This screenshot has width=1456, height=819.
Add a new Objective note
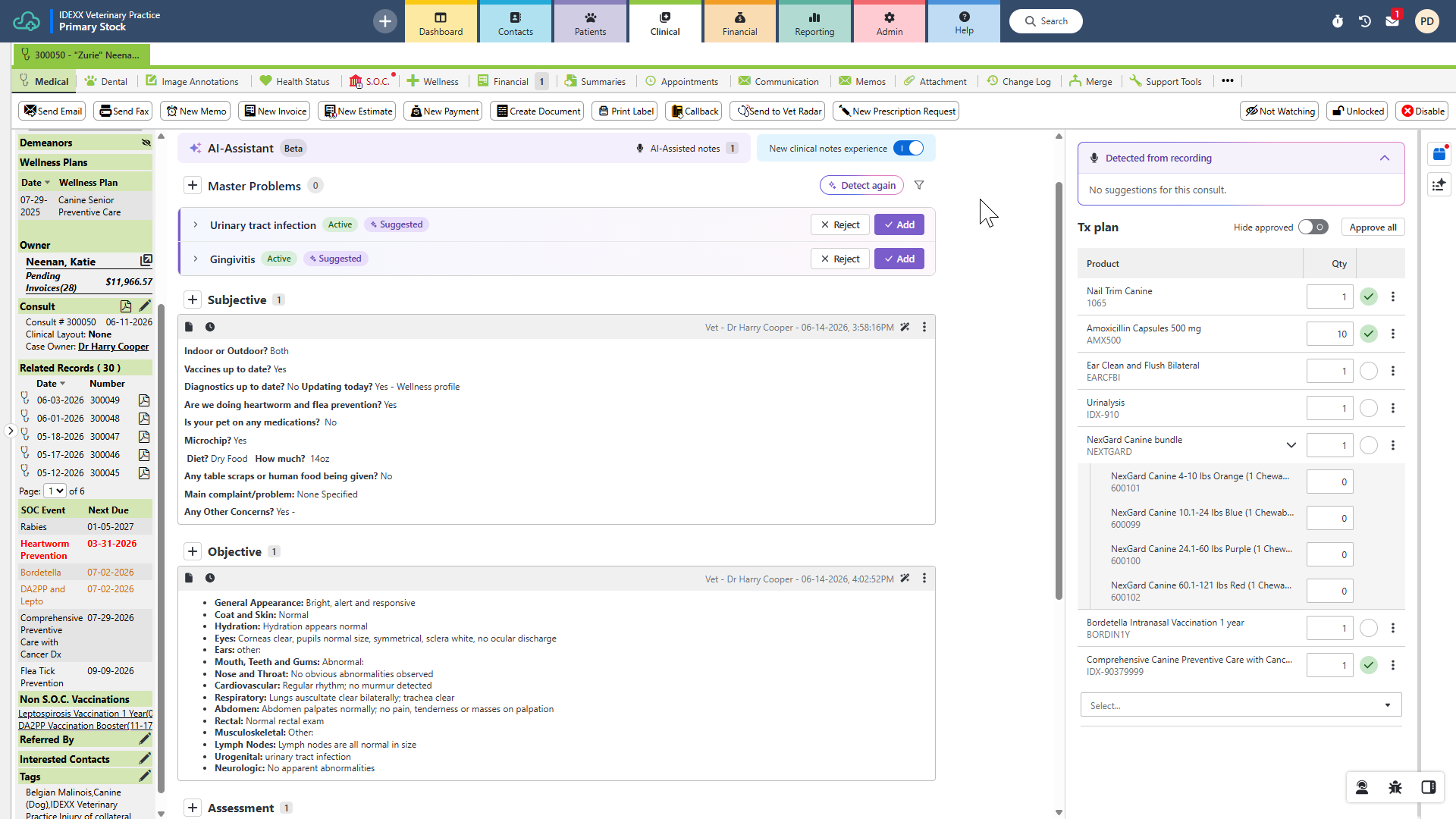193,551
